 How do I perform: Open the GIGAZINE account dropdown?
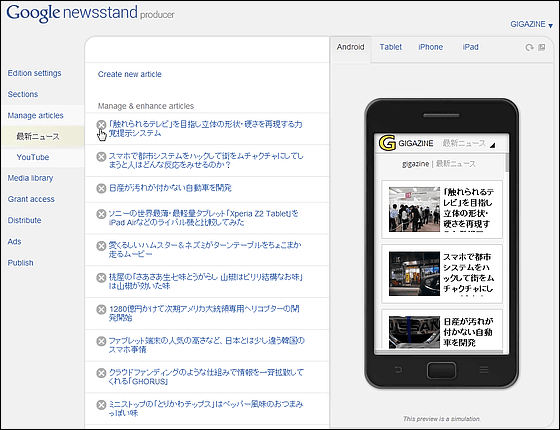click(531, 24)
